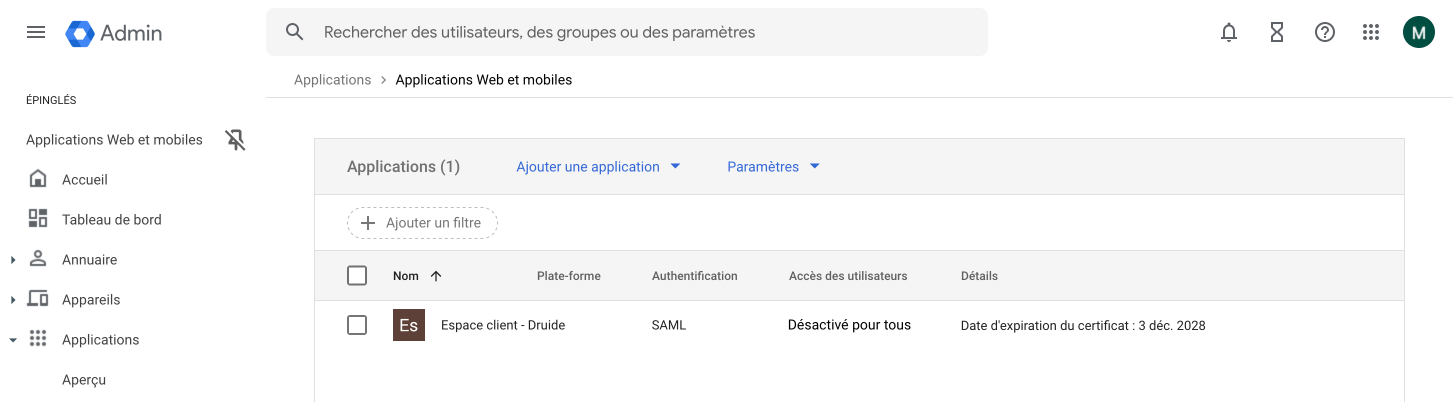
Task: Unpin Applications Web et mobiles
Action: [x=235, y=140]
